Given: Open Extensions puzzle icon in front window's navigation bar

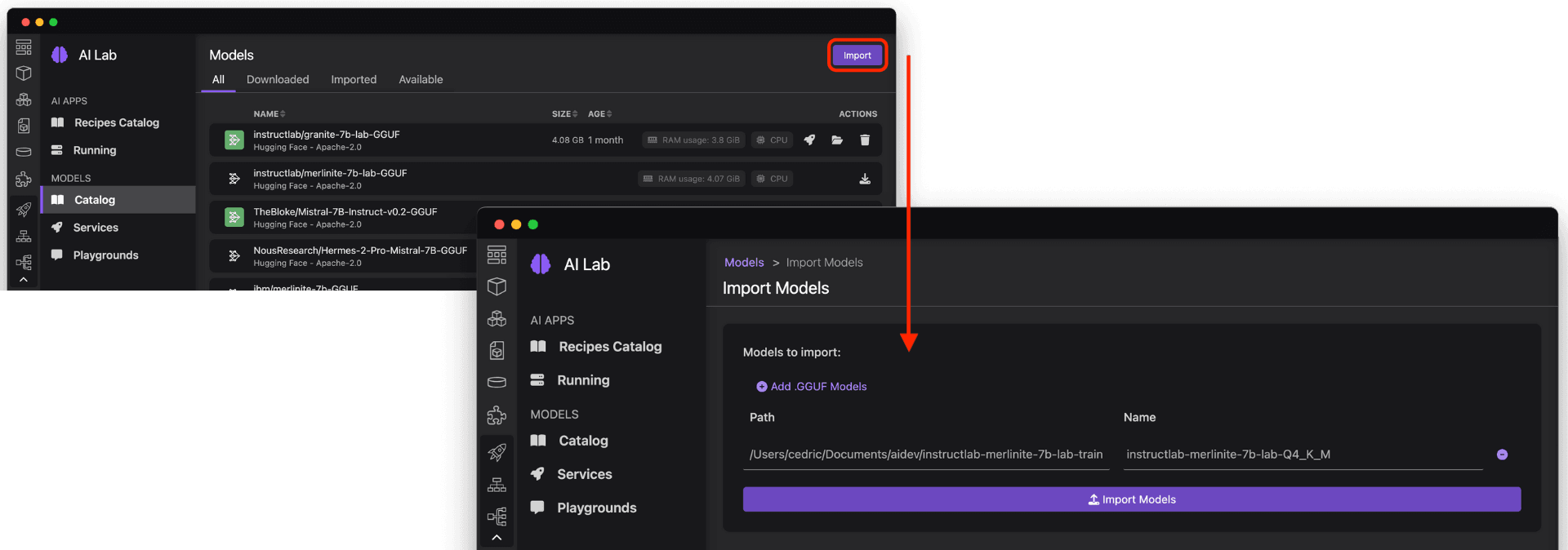Looking at the screenshot, I should 497,415.
